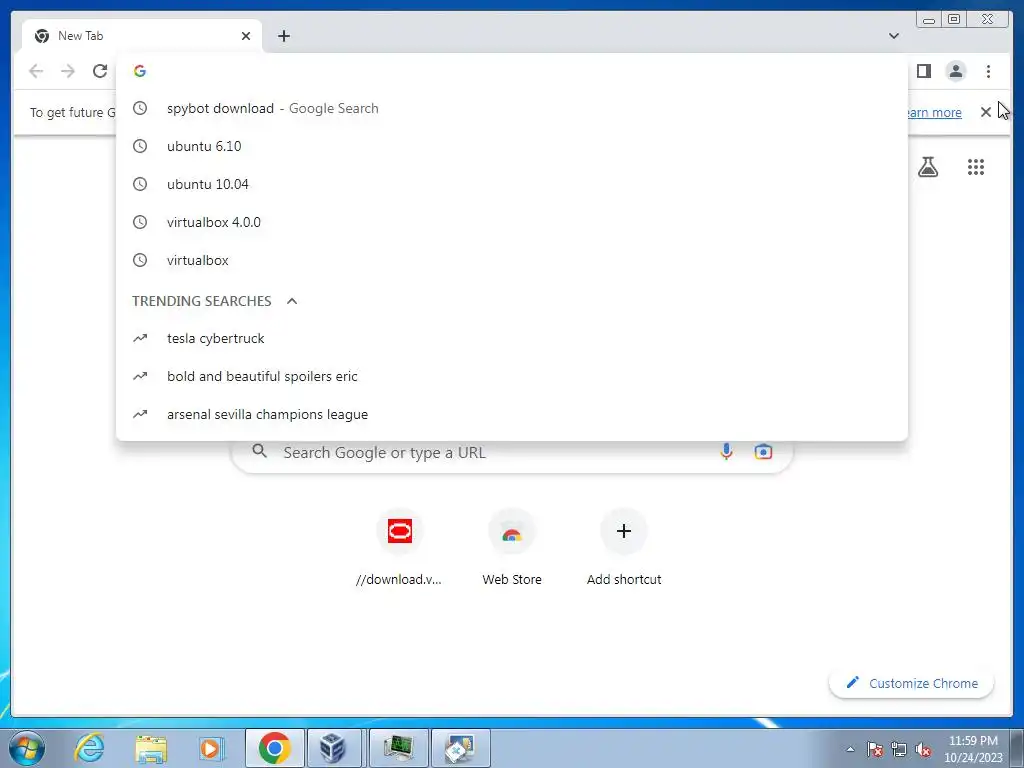
Task: Open the monitor application on the taskbar
Action: pyautogui.click(x=398, y=748)
